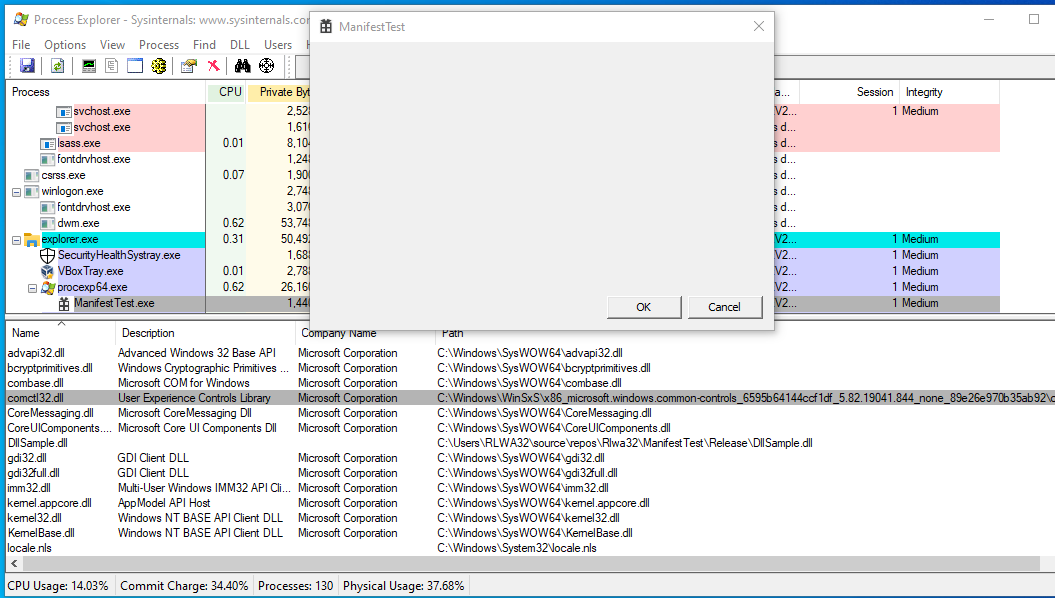This screenshot has width=1055, height=598.
Task: Select the DllSample.dll row
Action: 530,443
